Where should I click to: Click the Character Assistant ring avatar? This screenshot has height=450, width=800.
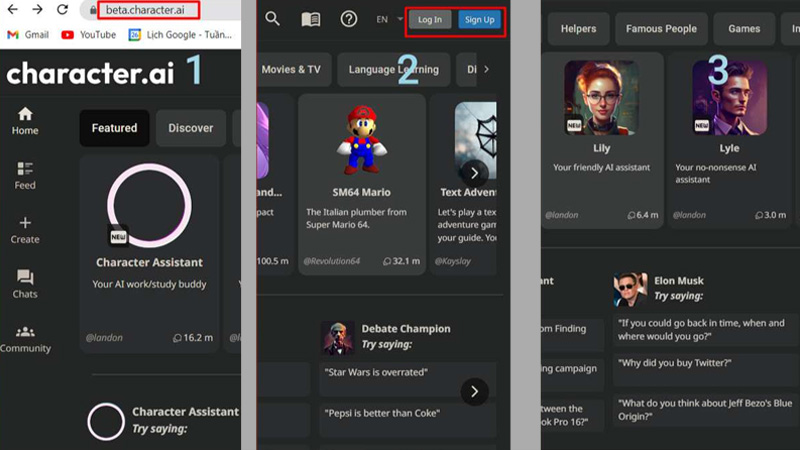[149, 206]
